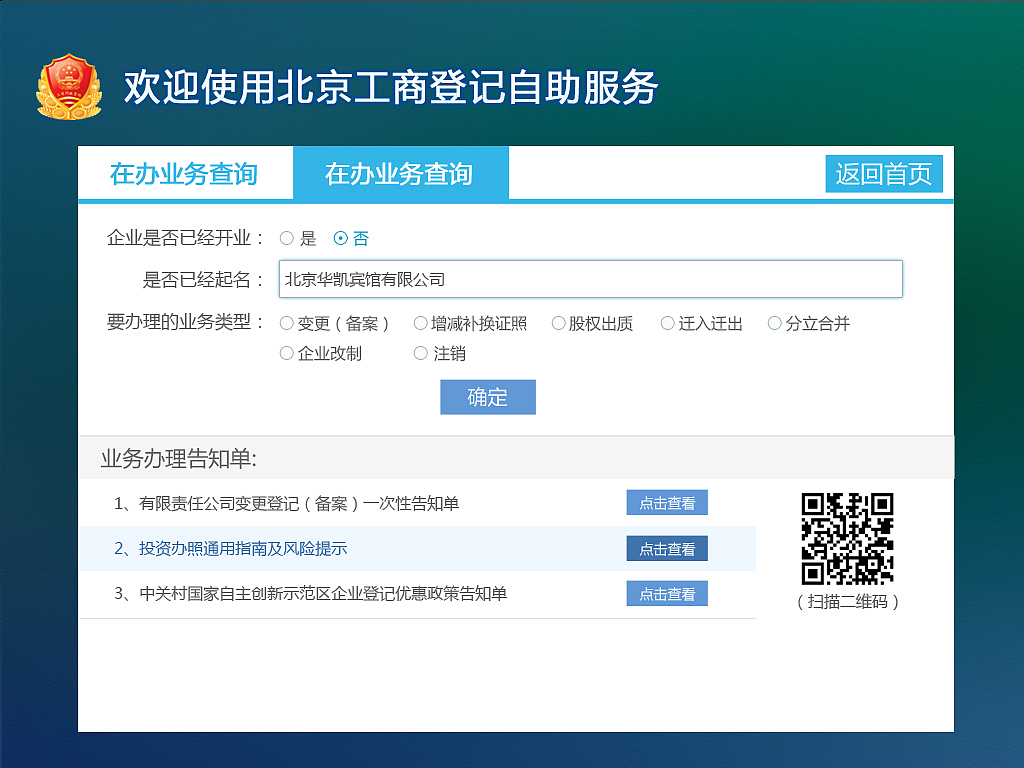
Task: Click 返回首页 to return home
Action: click(x=884, y=172)
